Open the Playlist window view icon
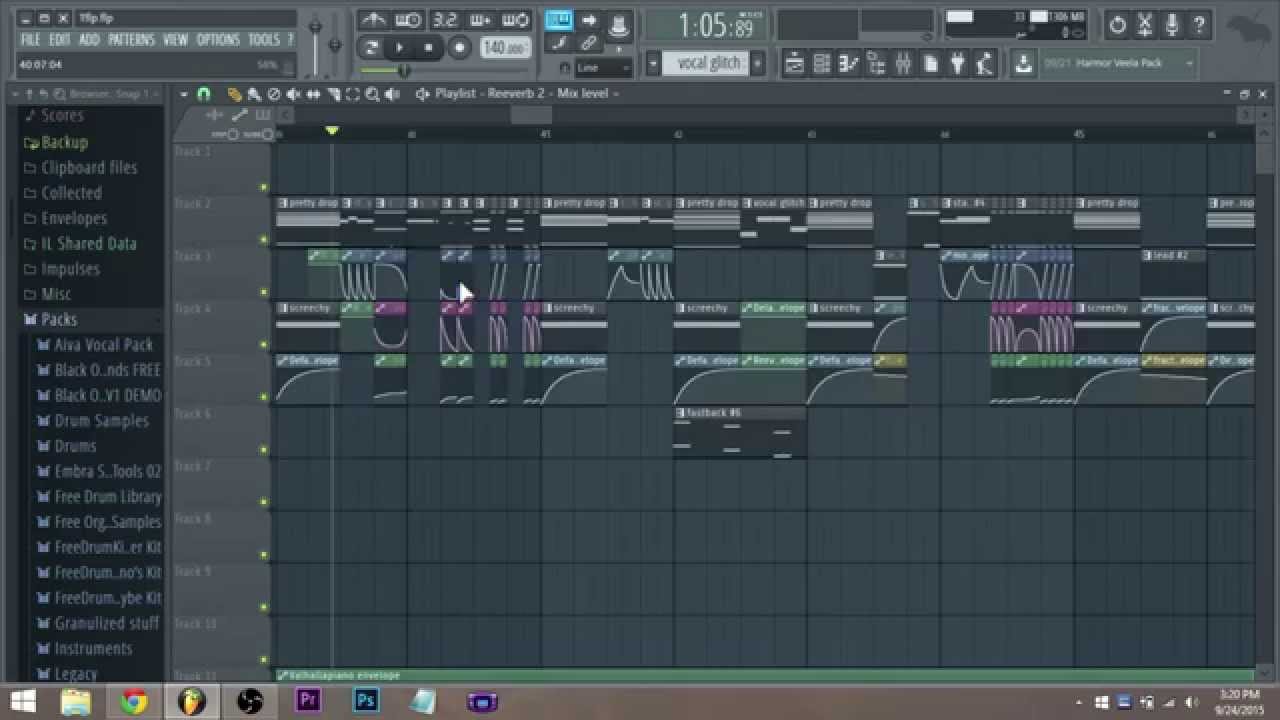The image size is (1280, 720). pos(422,94)
